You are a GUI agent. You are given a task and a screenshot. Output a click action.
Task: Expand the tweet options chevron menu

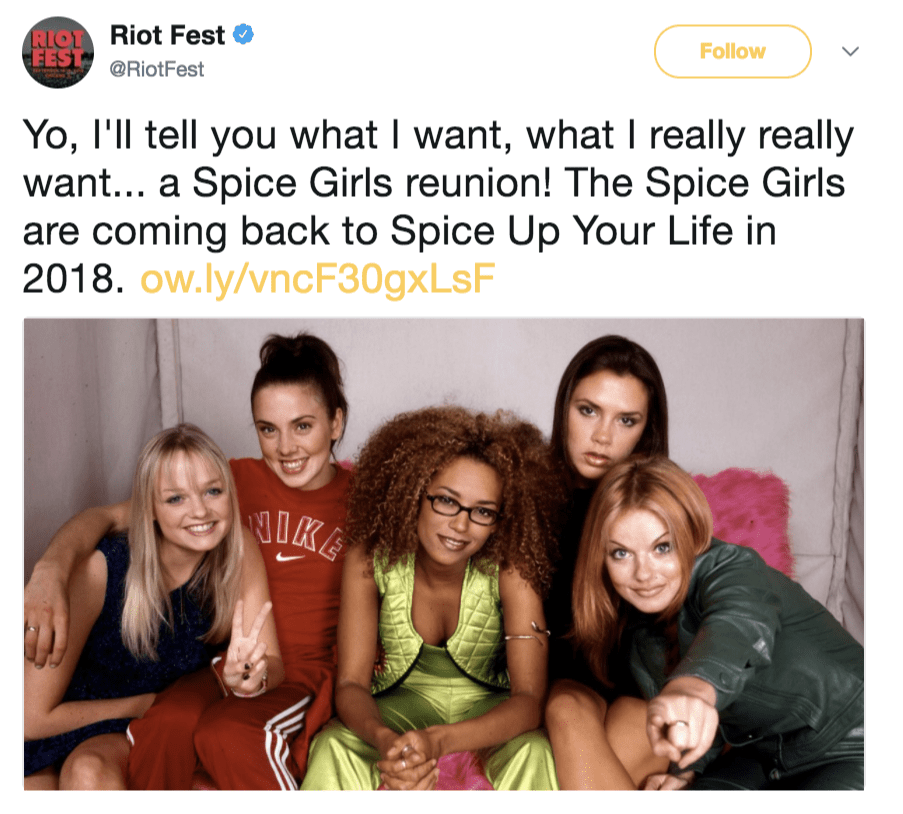pyautogui.click(x=851, y=51)
